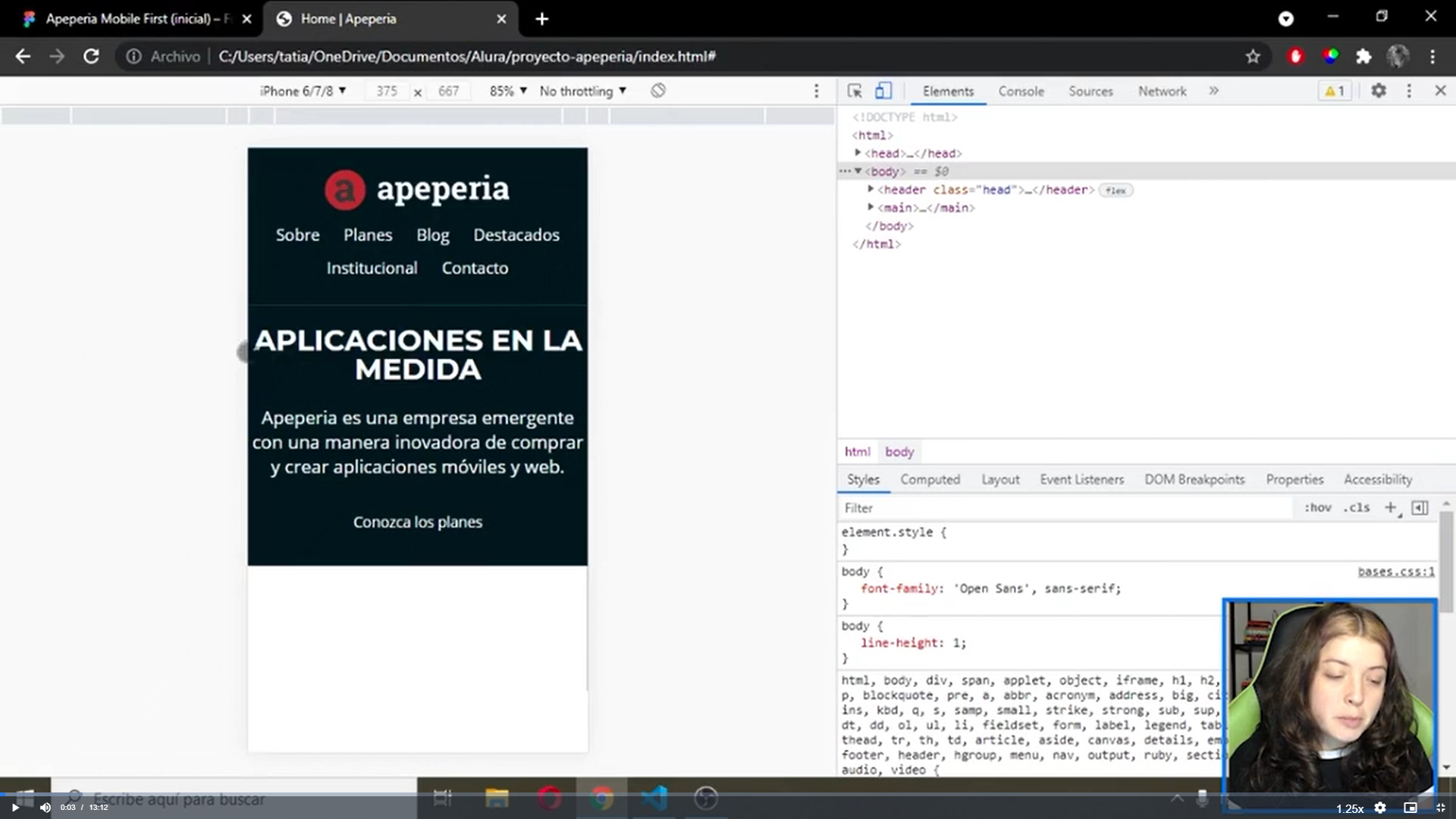Switch to the Console tab

[x=1021, y=91]
